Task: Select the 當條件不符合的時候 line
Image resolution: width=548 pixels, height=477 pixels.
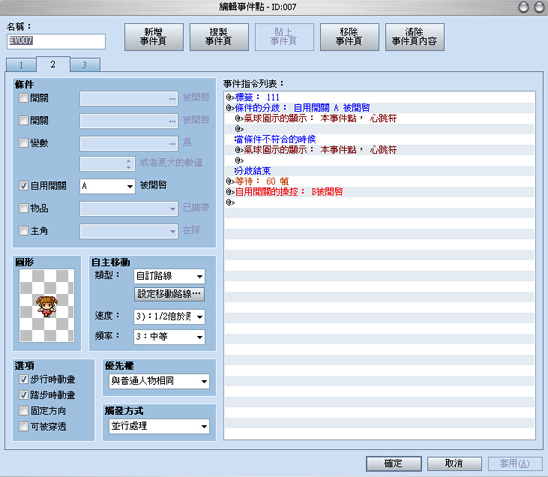Action: [380, 139]
